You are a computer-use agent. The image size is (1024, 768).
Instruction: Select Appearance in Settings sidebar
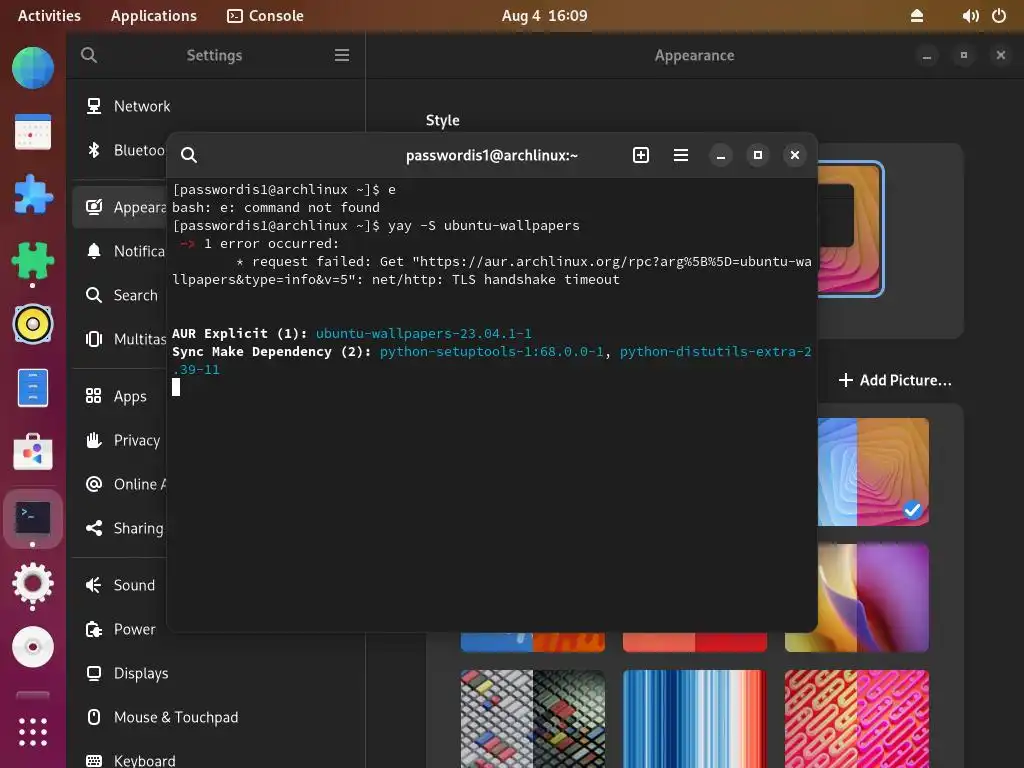119,207
